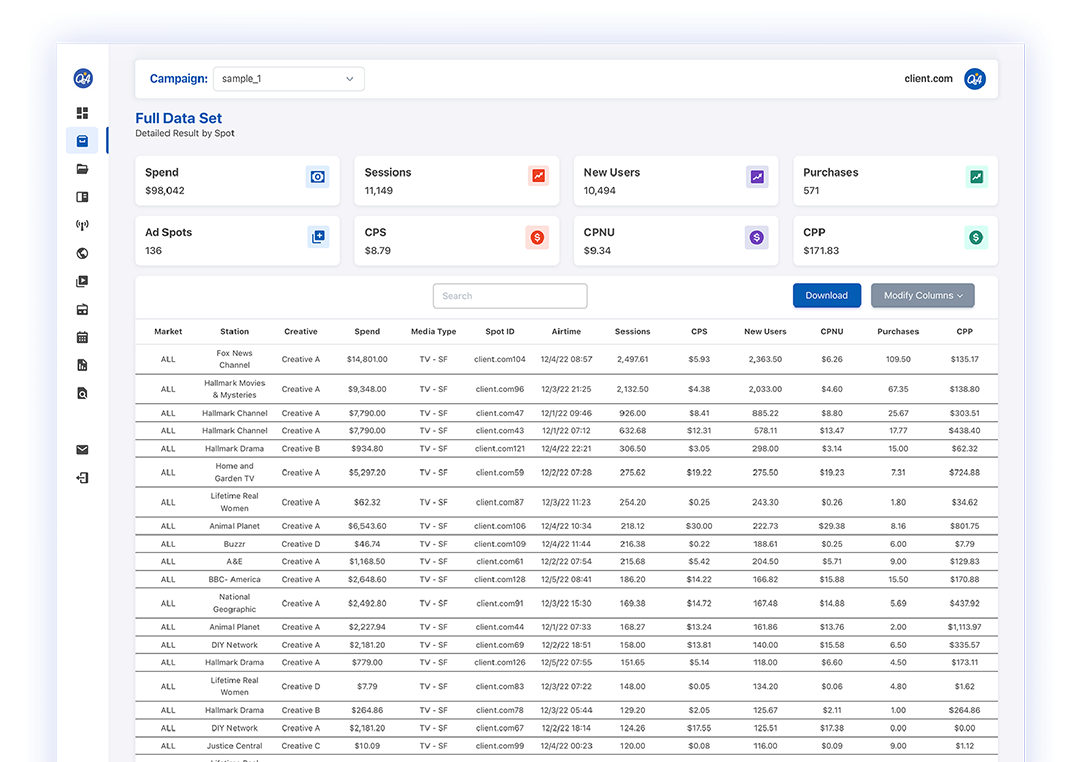Click the Download button

coord(827,296)
